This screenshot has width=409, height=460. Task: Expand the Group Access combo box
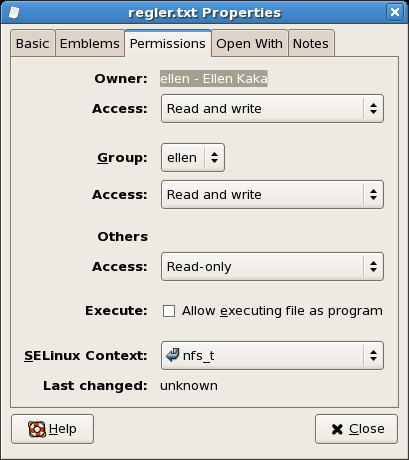272,195
